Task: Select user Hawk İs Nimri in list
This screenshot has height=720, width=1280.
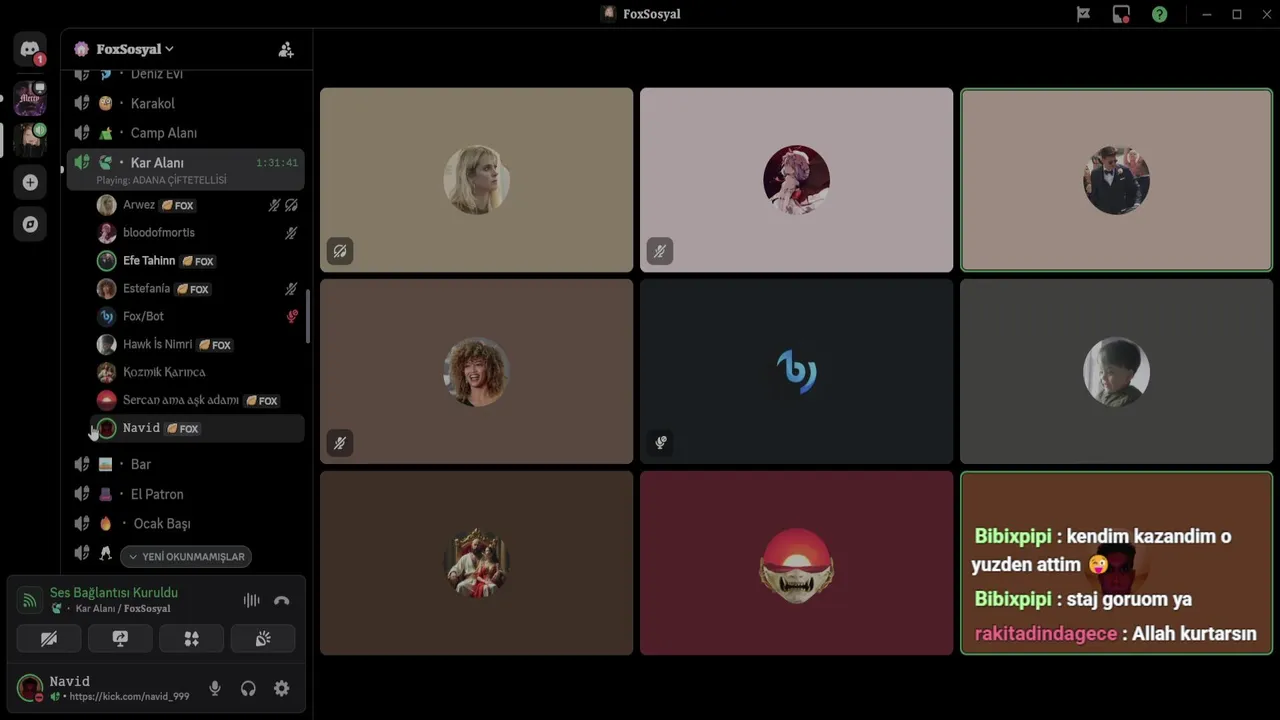Action: coord(197,344)
